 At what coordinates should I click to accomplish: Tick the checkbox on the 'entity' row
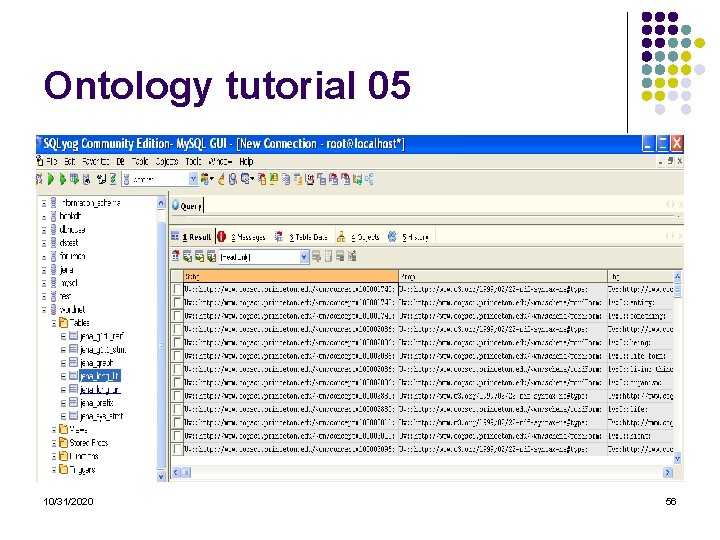point(177,302)
